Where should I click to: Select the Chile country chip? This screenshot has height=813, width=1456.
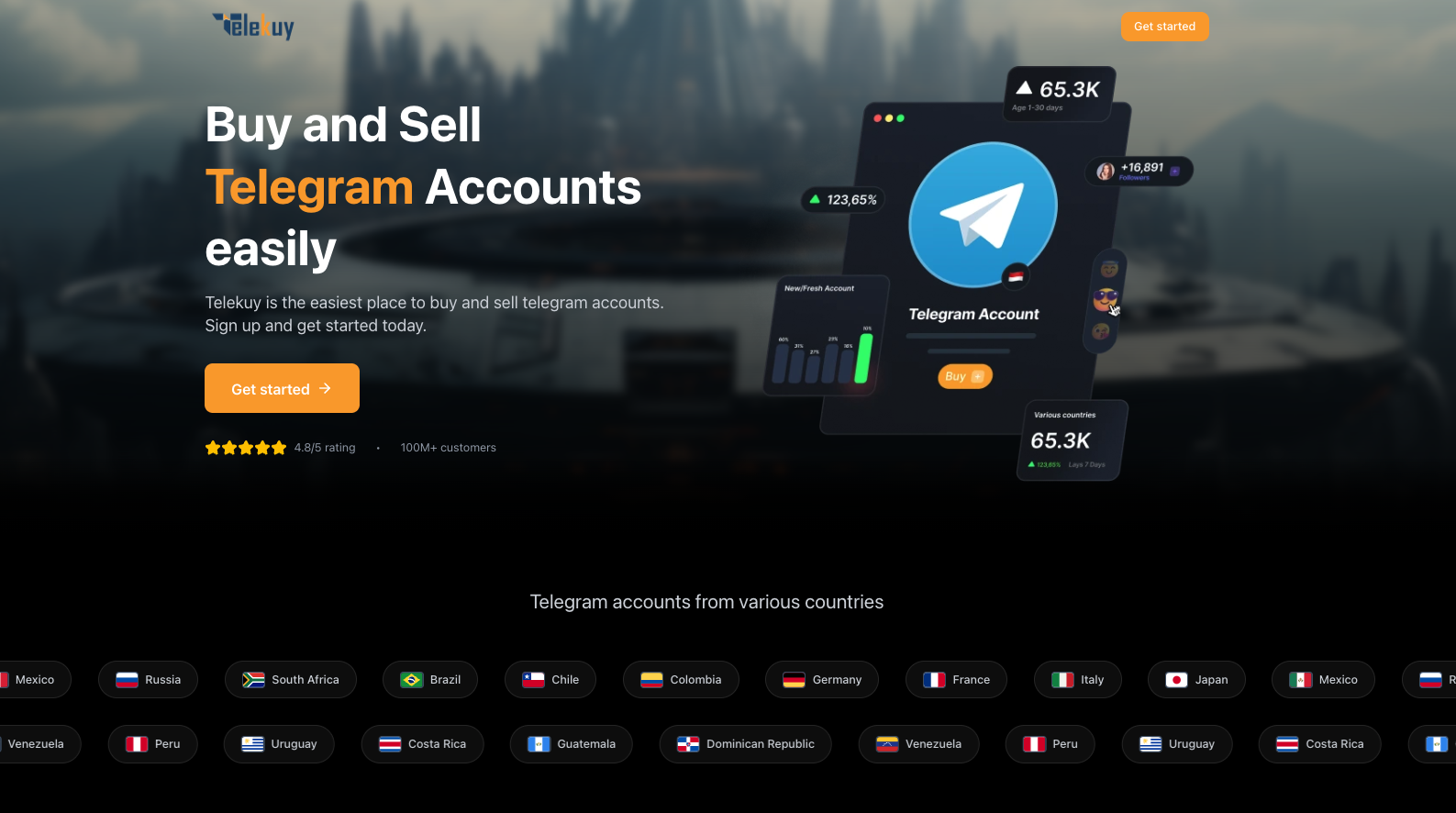550,680
